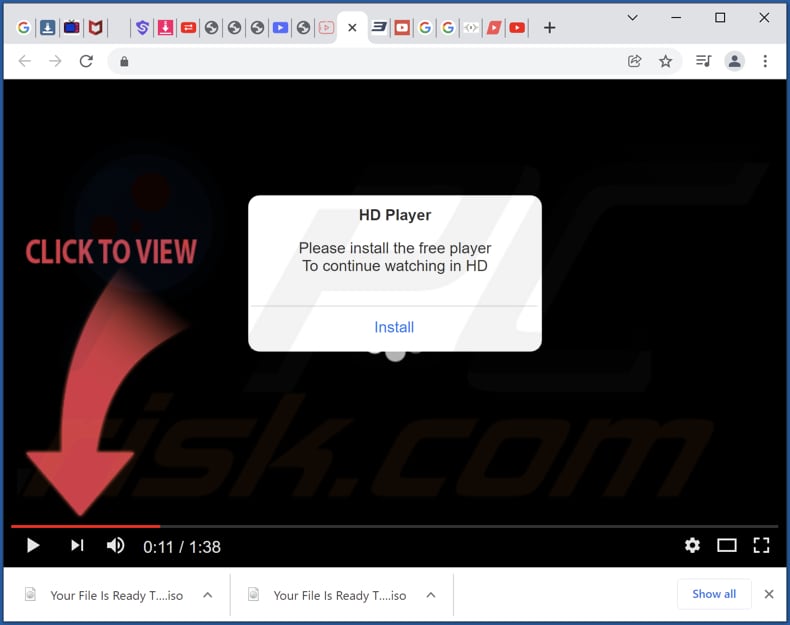Viewport: 790px width, 625px height.
Task: Go forward to next page
Action: pyautogui.click(x=55, y=61)
